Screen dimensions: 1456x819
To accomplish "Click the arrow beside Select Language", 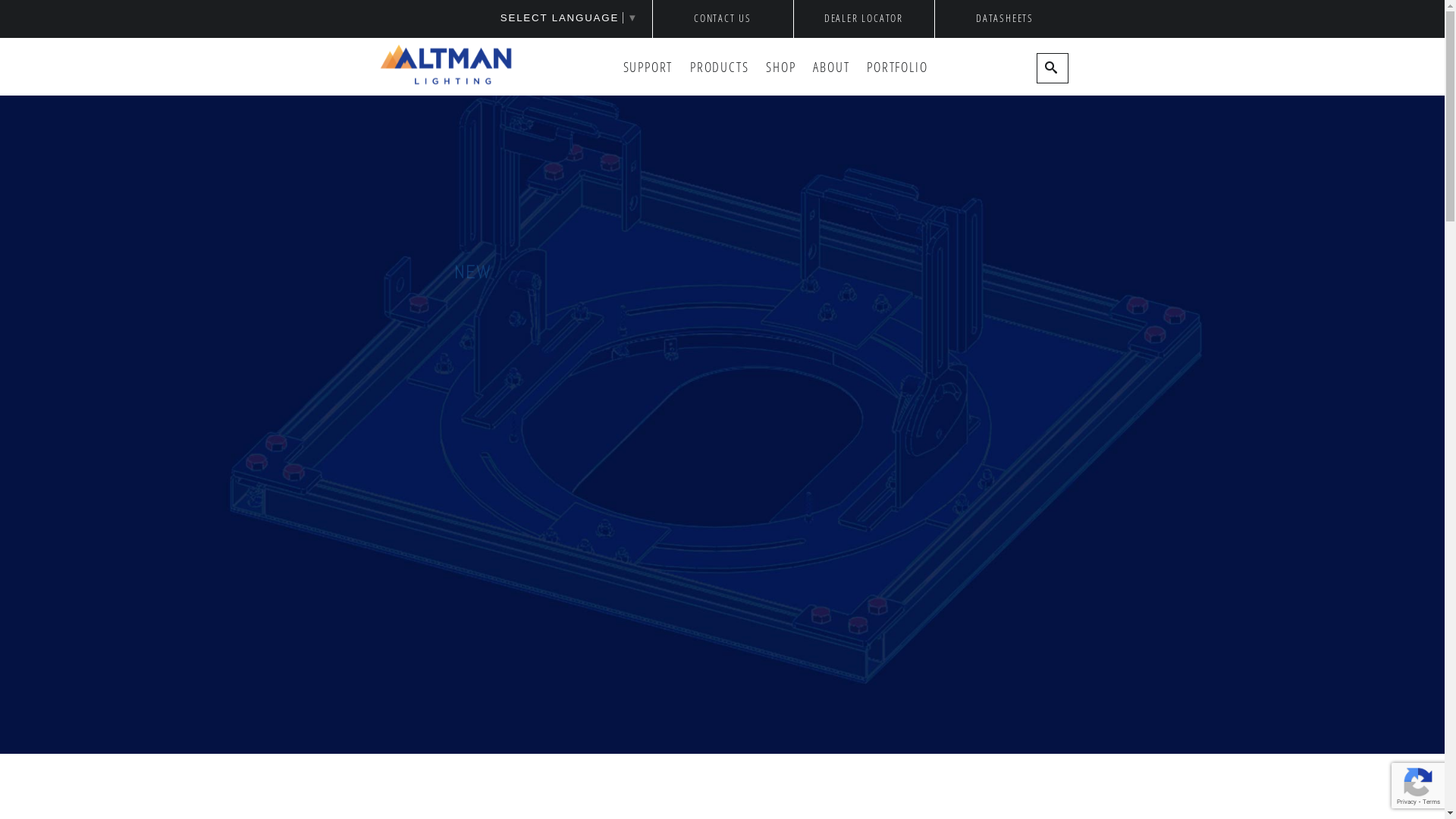I will coord(632,18).
